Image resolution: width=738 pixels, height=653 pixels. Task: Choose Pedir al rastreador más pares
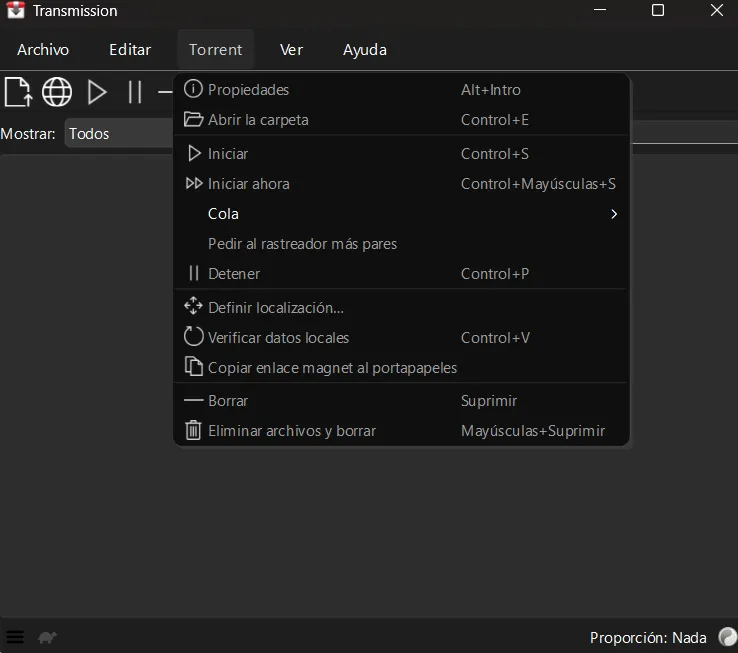click(x=401, y=244)
